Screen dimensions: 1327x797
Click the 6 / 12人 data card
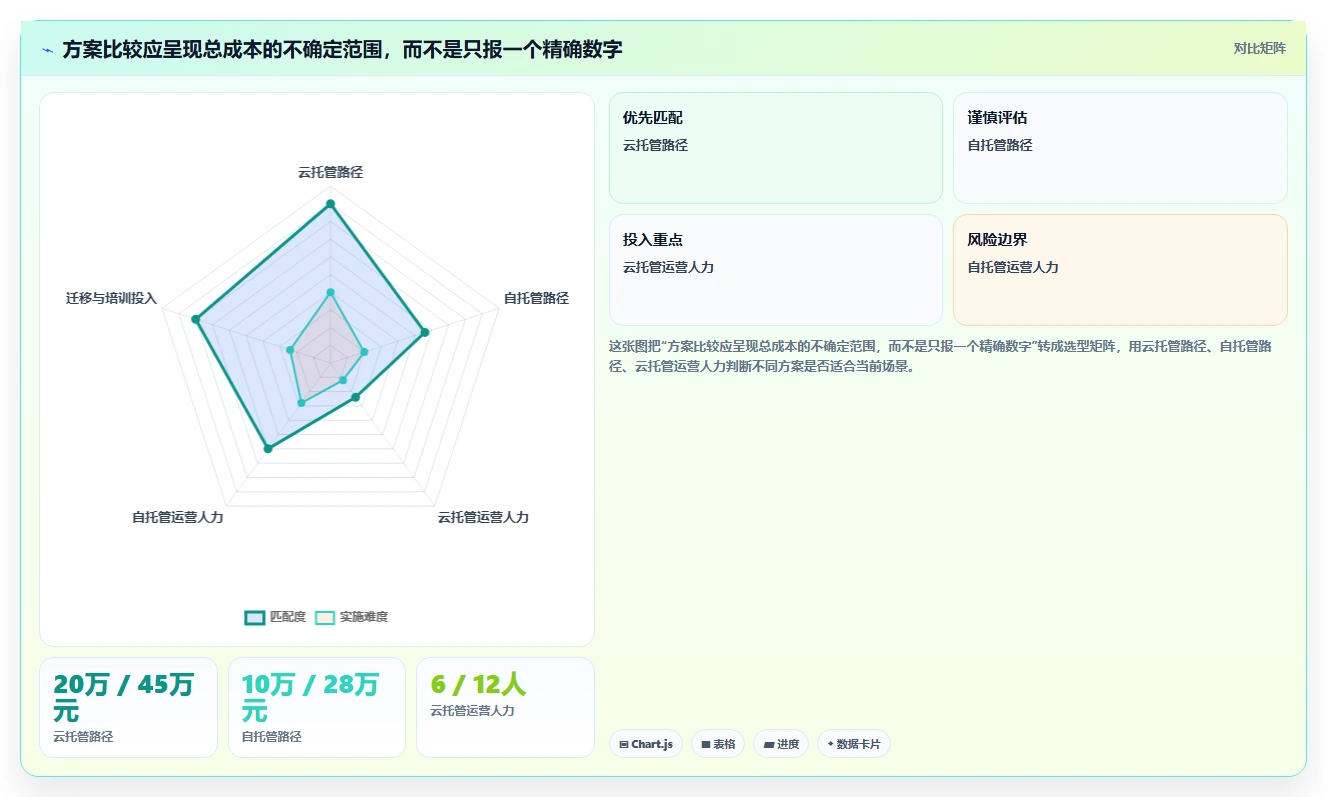click(505, 707)
